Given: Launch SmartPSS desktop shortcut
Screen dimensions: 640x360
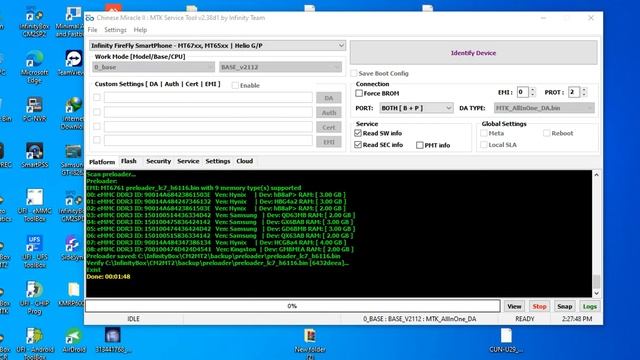Looking at the screenshot, I should coord(34,156).
